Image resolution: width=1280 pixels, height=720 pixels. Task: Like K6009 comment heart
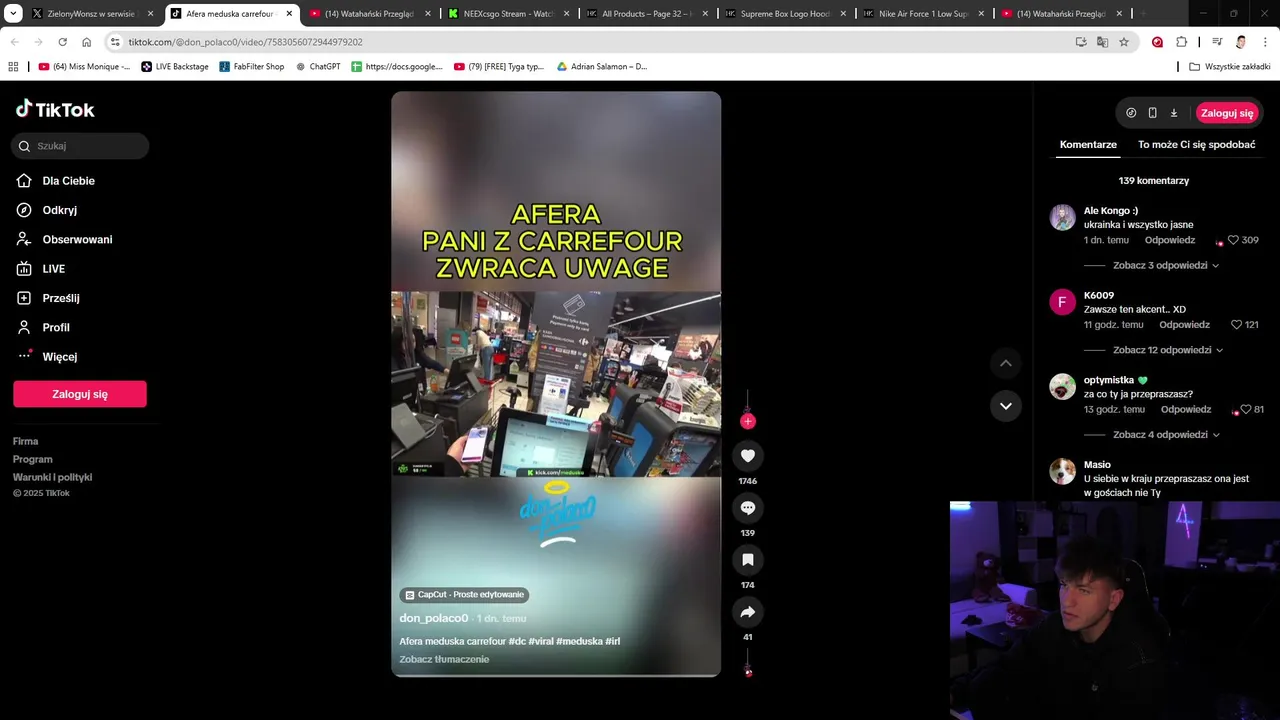click(x=1236, y=325)
